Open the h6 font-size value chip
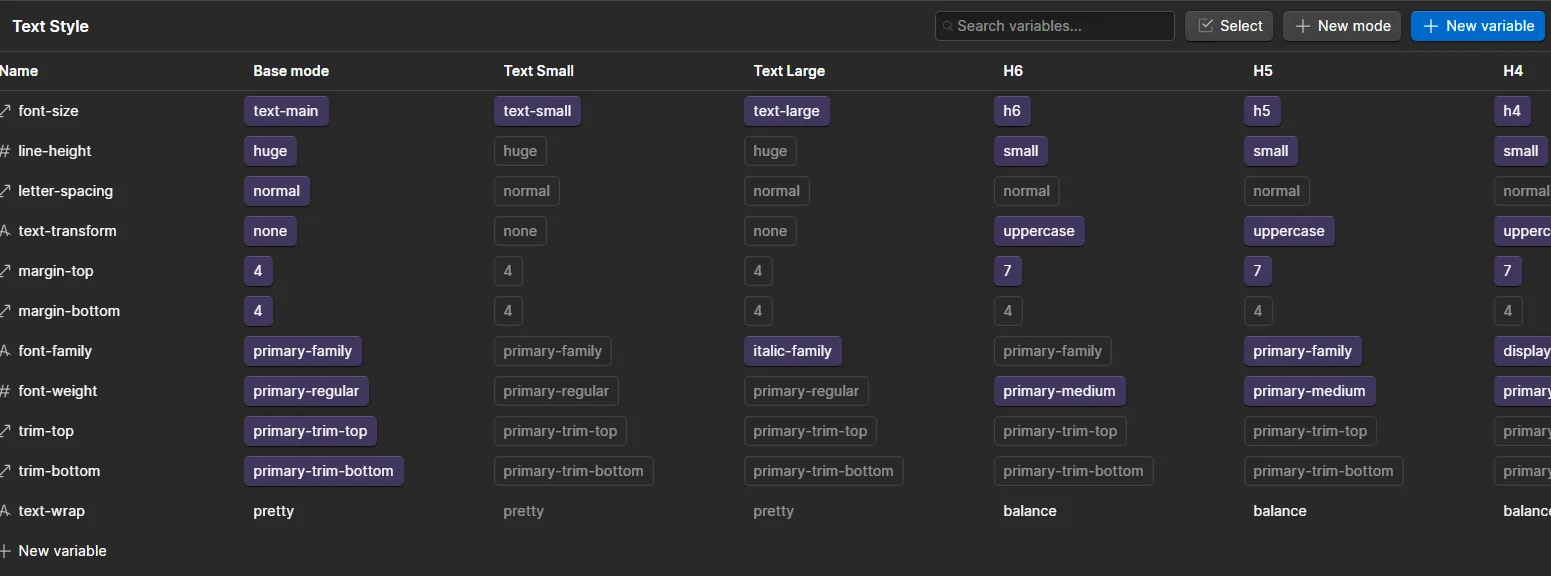The width and height of the screenshot is (1551, 576). click(1012, 111)
